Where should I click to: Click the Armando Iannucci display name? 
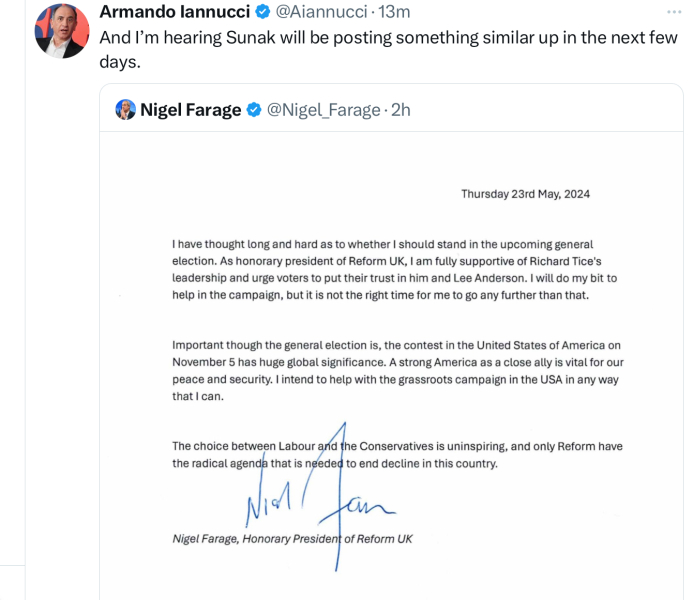174,12
